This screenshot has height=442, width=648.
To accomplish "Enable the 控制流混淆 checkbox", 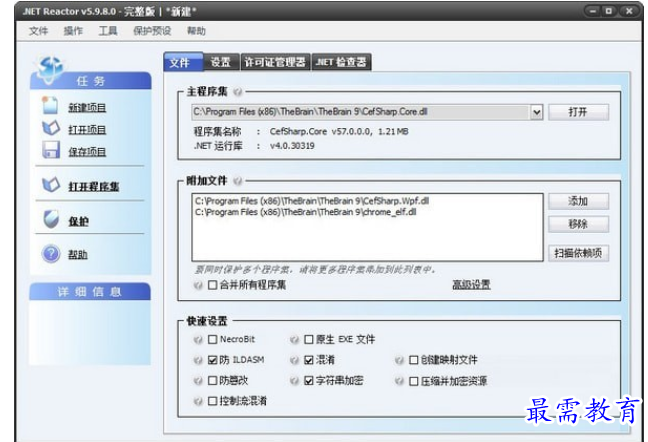I will (212, 401).
